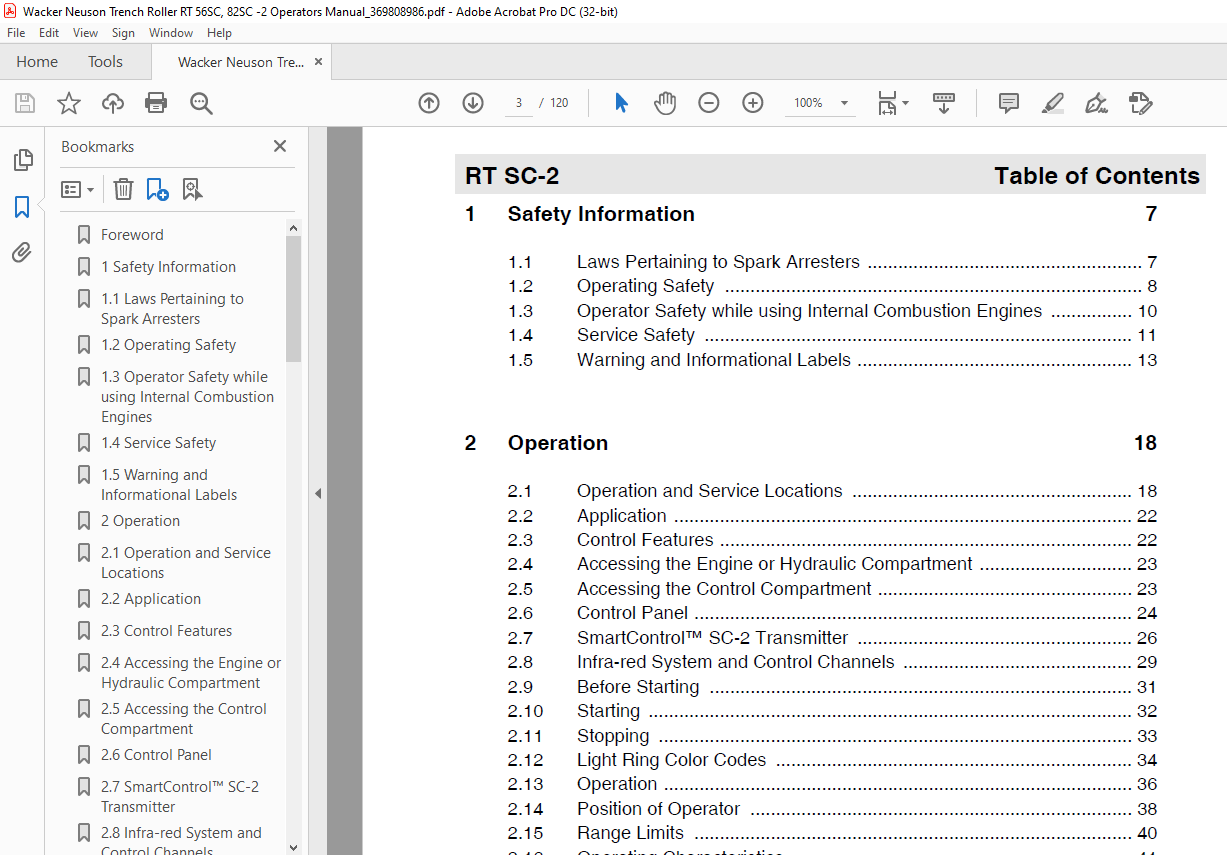Collapse the navigation pane arrow
This screenshot has height=855, width=1227.
click(x=318, y=493)
